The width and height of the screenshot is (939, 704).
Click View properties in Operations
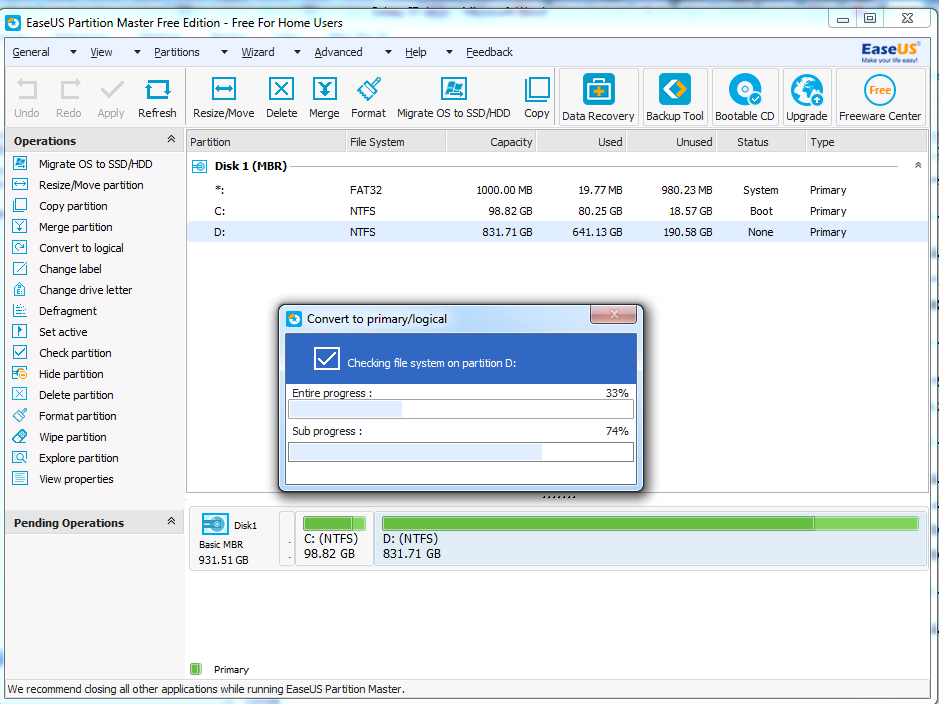[76, 478]
